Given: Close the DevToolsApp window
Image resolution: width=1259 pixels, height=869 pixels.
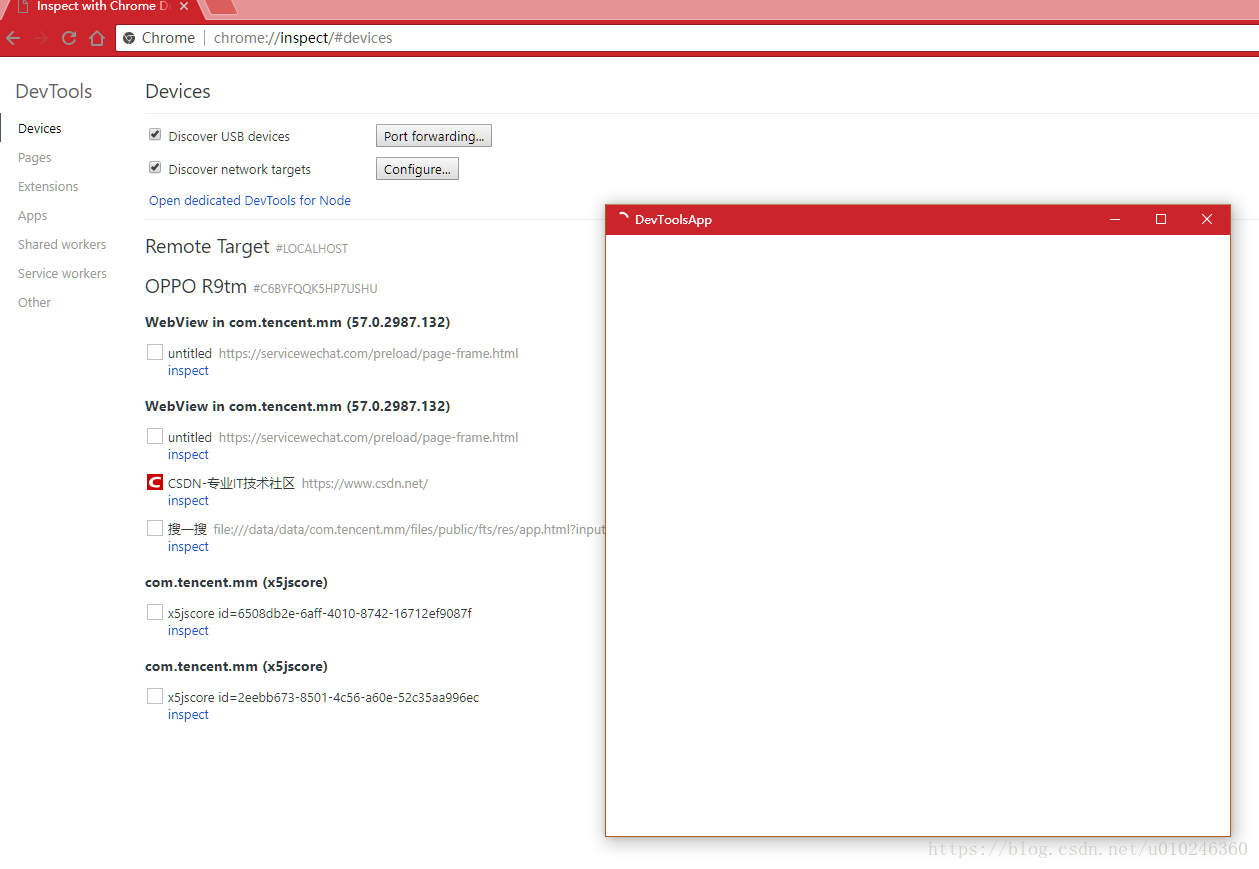Looking at the screenshot, I should pyautogui.click(x=1207, y=219).
